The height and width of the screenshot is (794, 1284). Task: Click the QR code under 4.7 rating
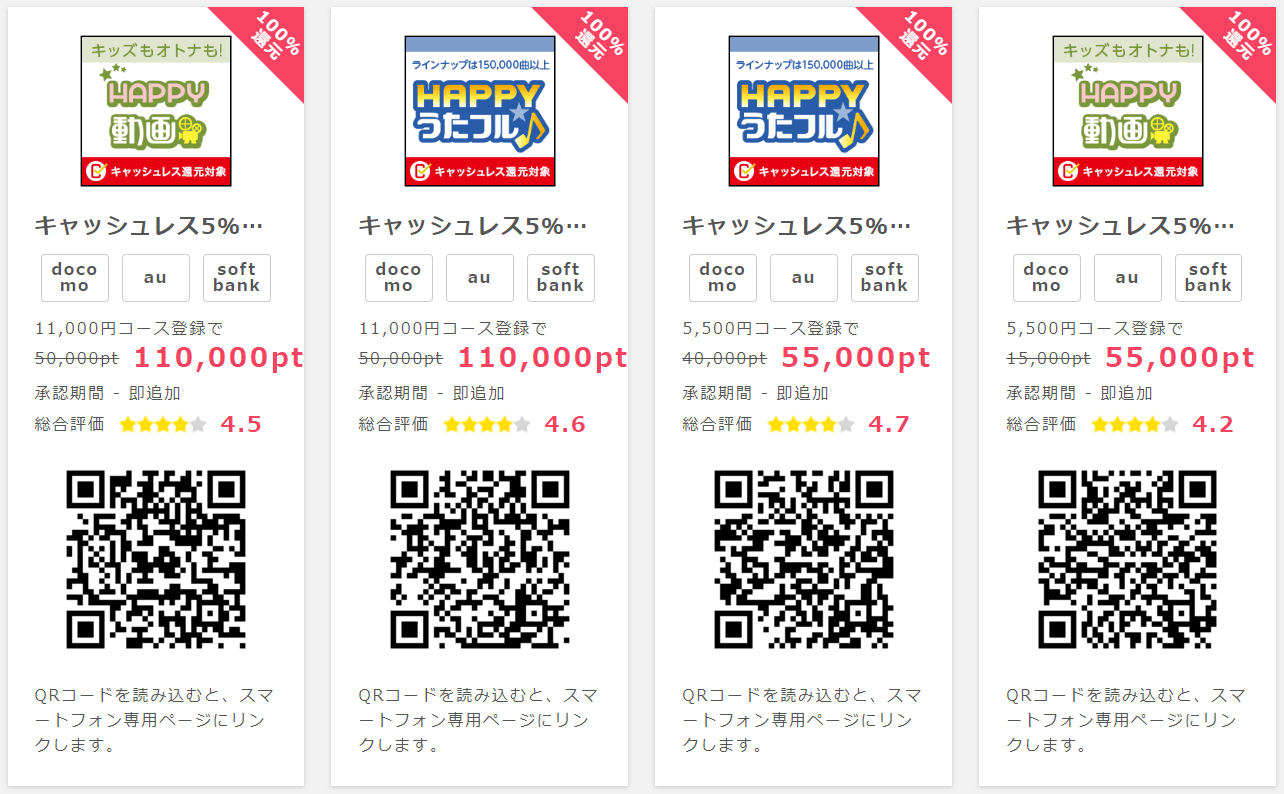pyautogui.click(x=804, y=559)
